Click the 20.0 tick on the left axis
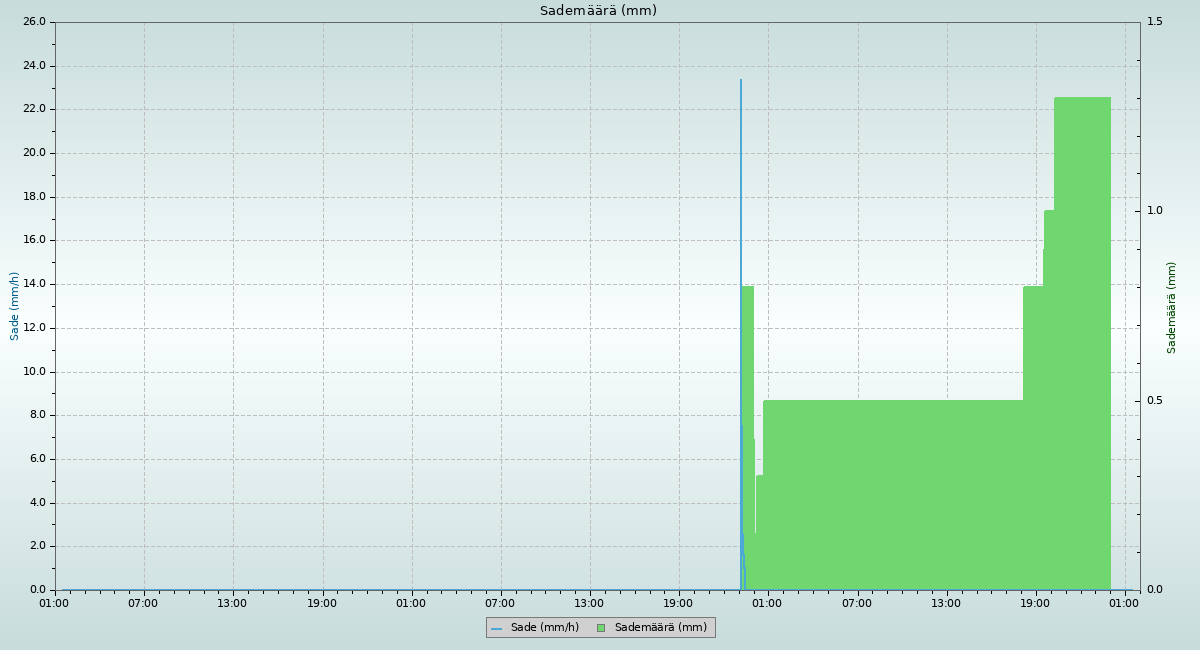1200x650 pixels. 34,153
